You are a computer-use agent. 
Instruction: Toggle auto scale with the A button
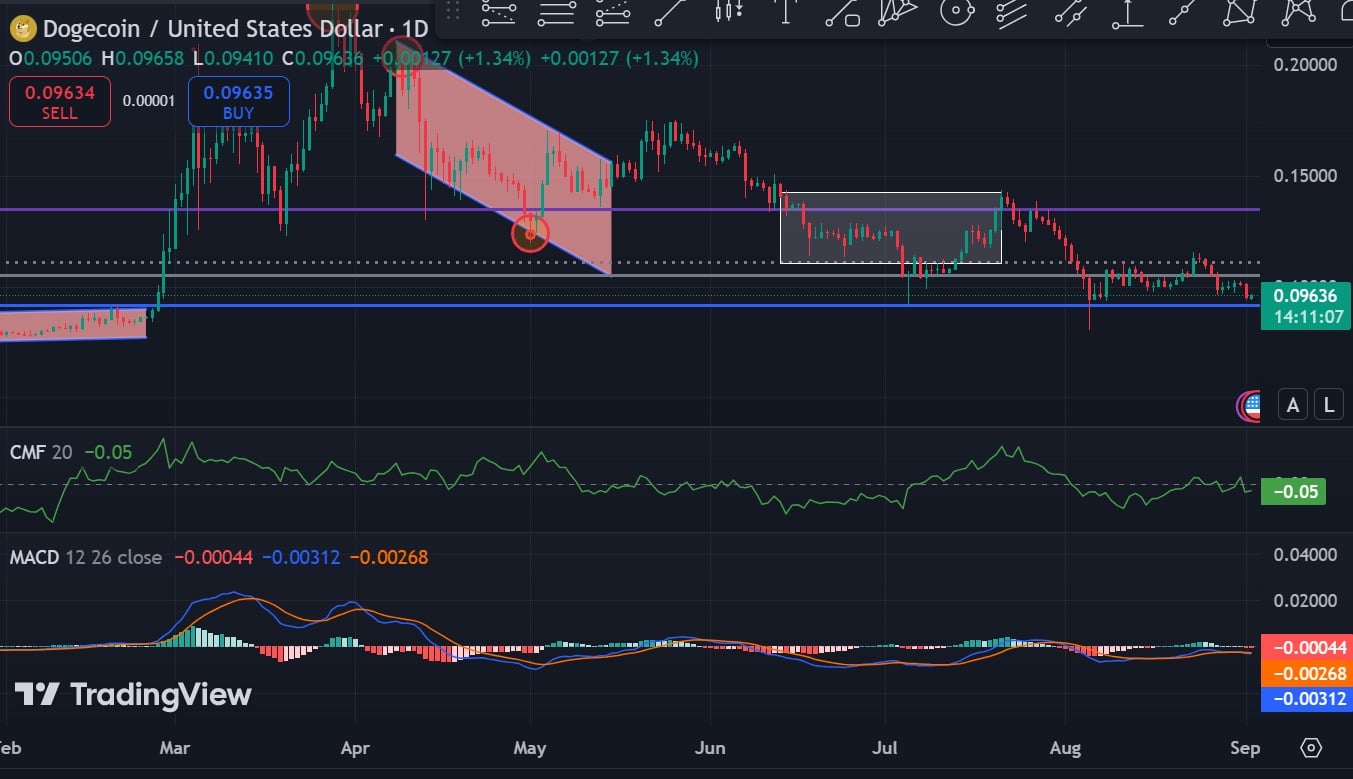coord(1293,405)
